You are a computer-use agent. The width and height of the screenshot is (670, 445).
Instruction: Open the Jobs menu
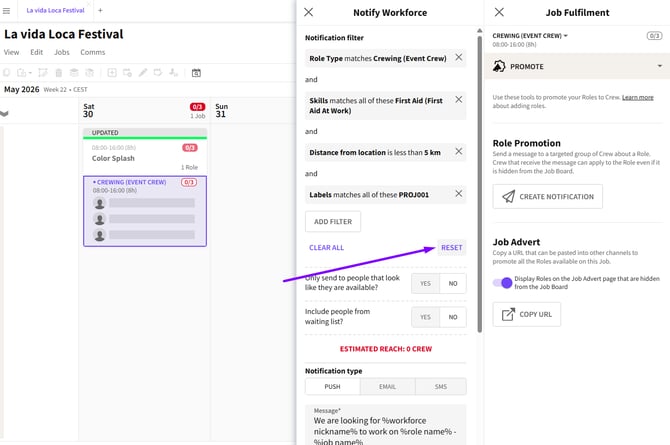[x=62, y=52]
